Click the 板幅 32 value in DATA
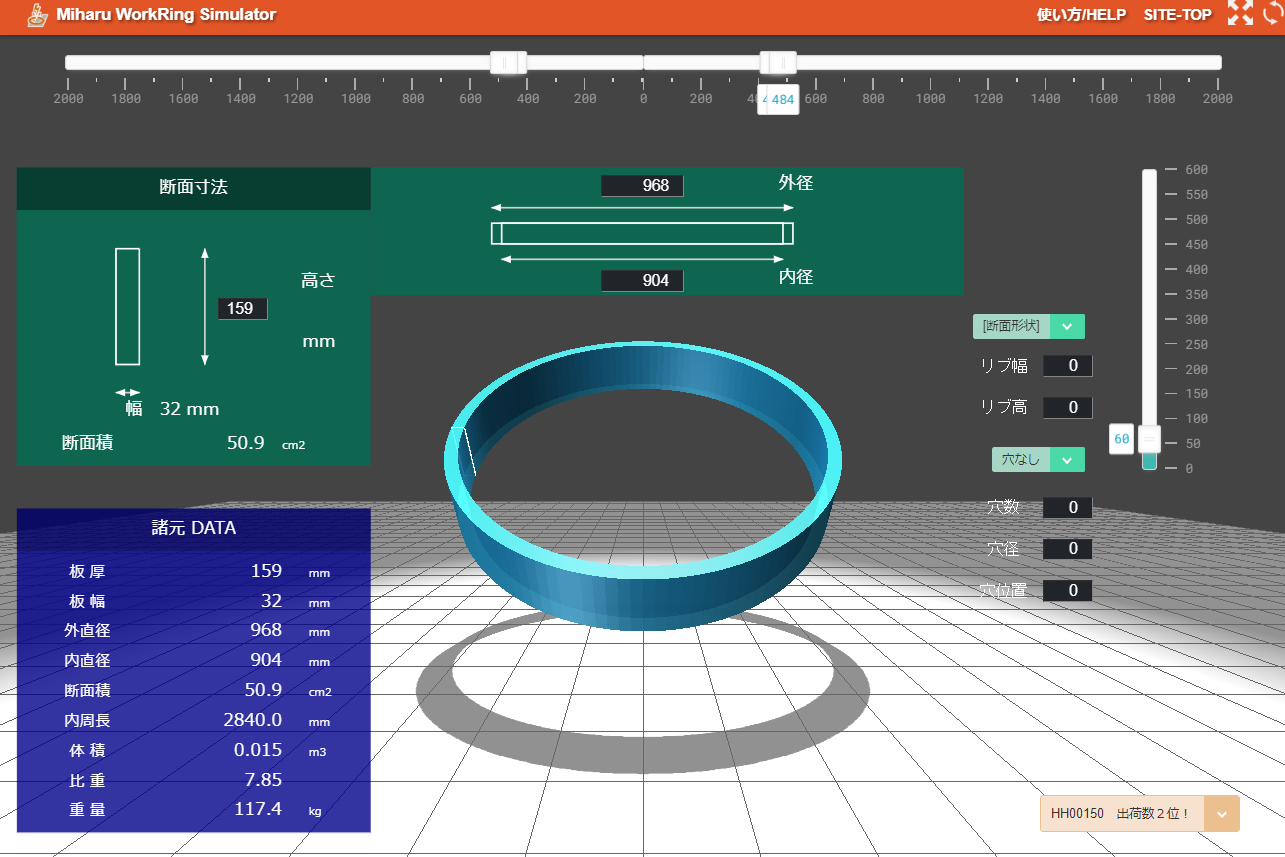This screenshot has height=857, width=1285. (272, 601)
